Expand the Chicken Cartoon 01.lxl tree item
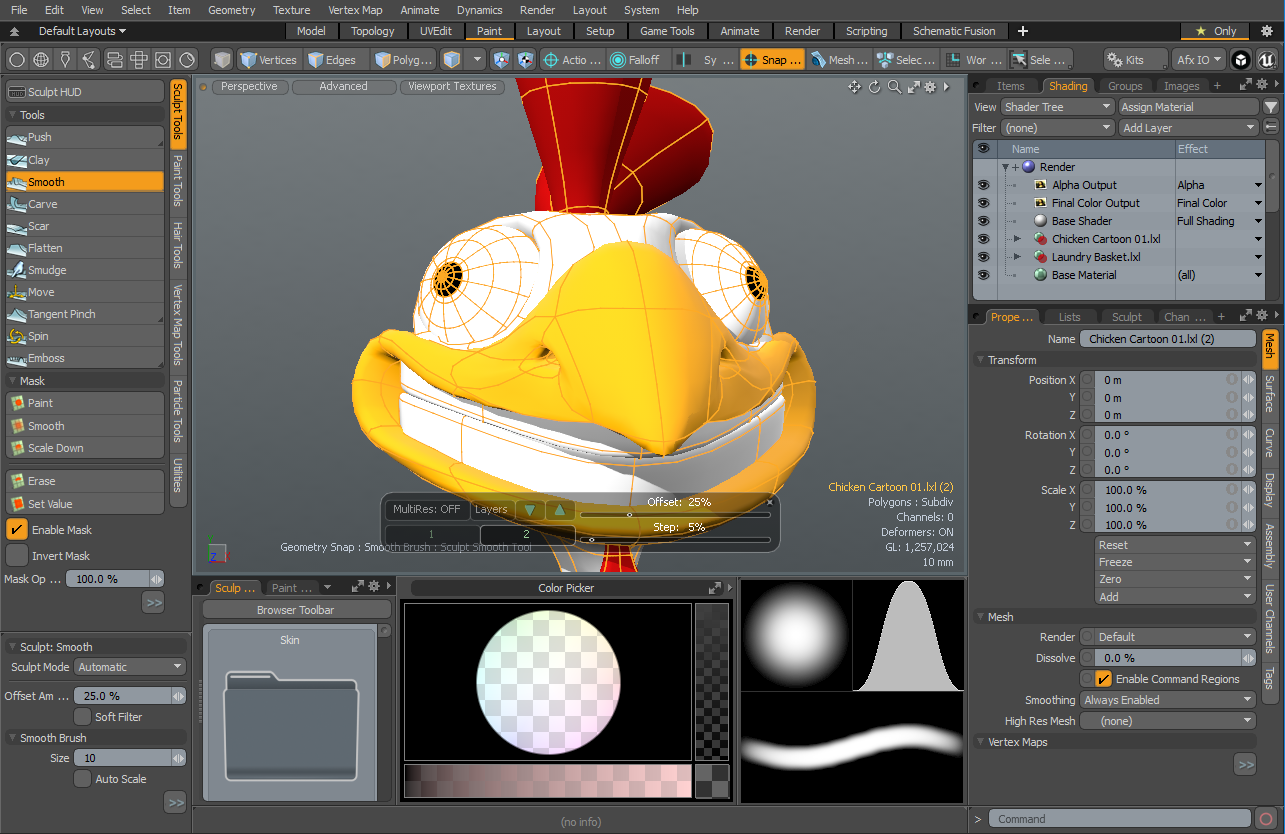1285x834 pixels. (1017, 239)
